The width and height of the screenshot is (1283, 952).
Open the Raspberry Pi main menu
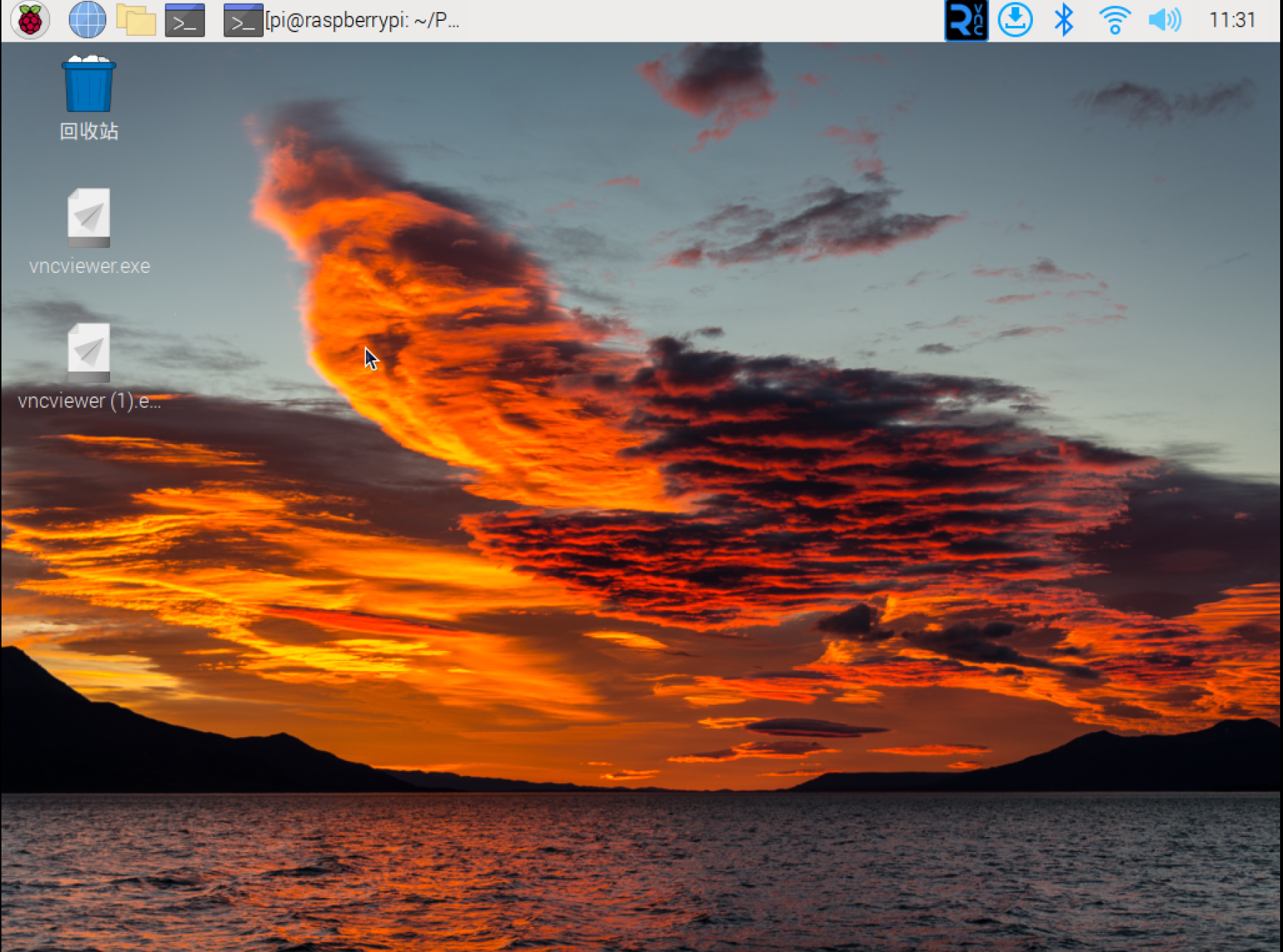30,19
